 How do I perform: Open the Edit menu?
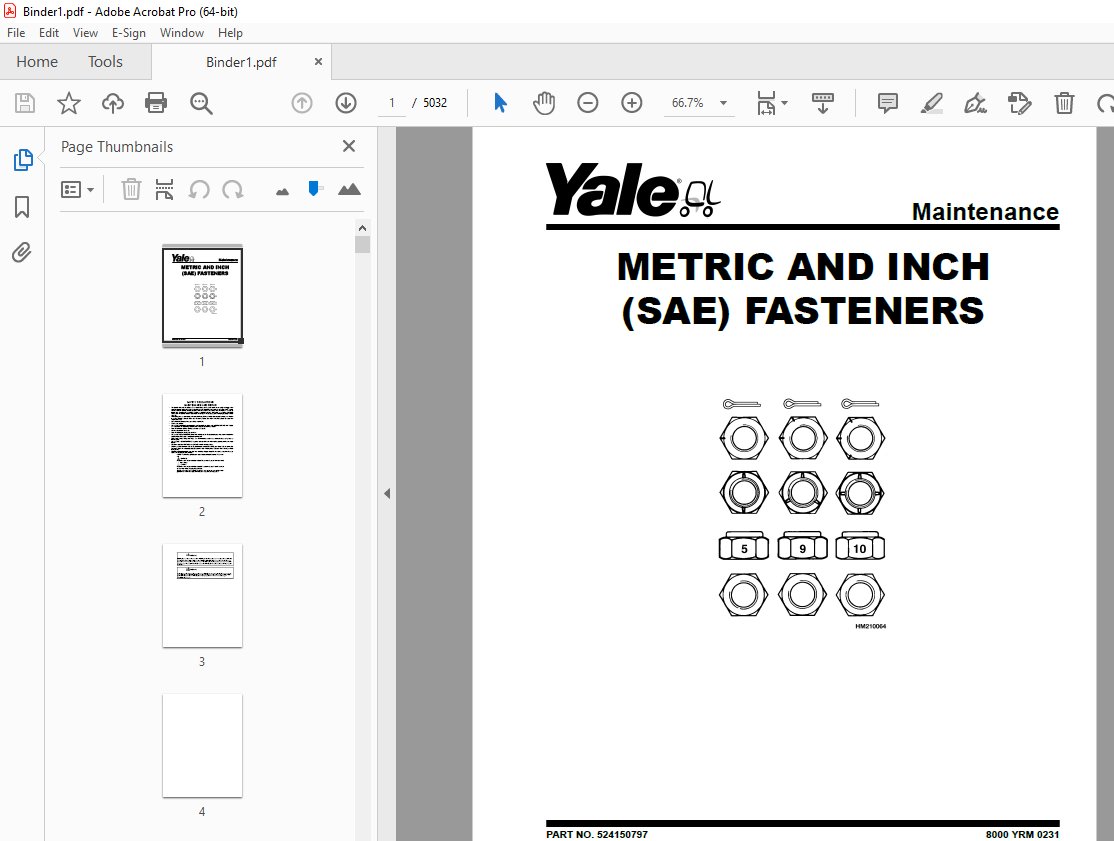[49, 33]
